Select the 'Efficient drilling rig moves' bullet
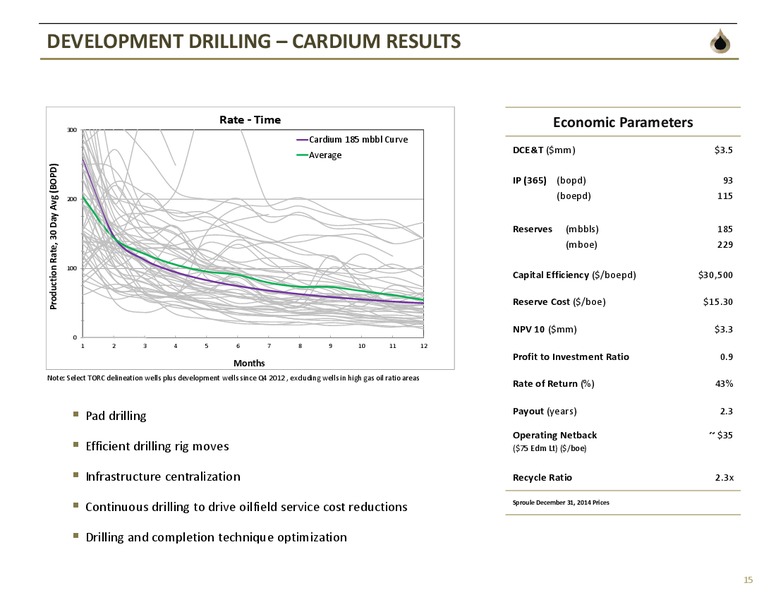The width and height of the screenshot is (776, 600). click(157, 446)
